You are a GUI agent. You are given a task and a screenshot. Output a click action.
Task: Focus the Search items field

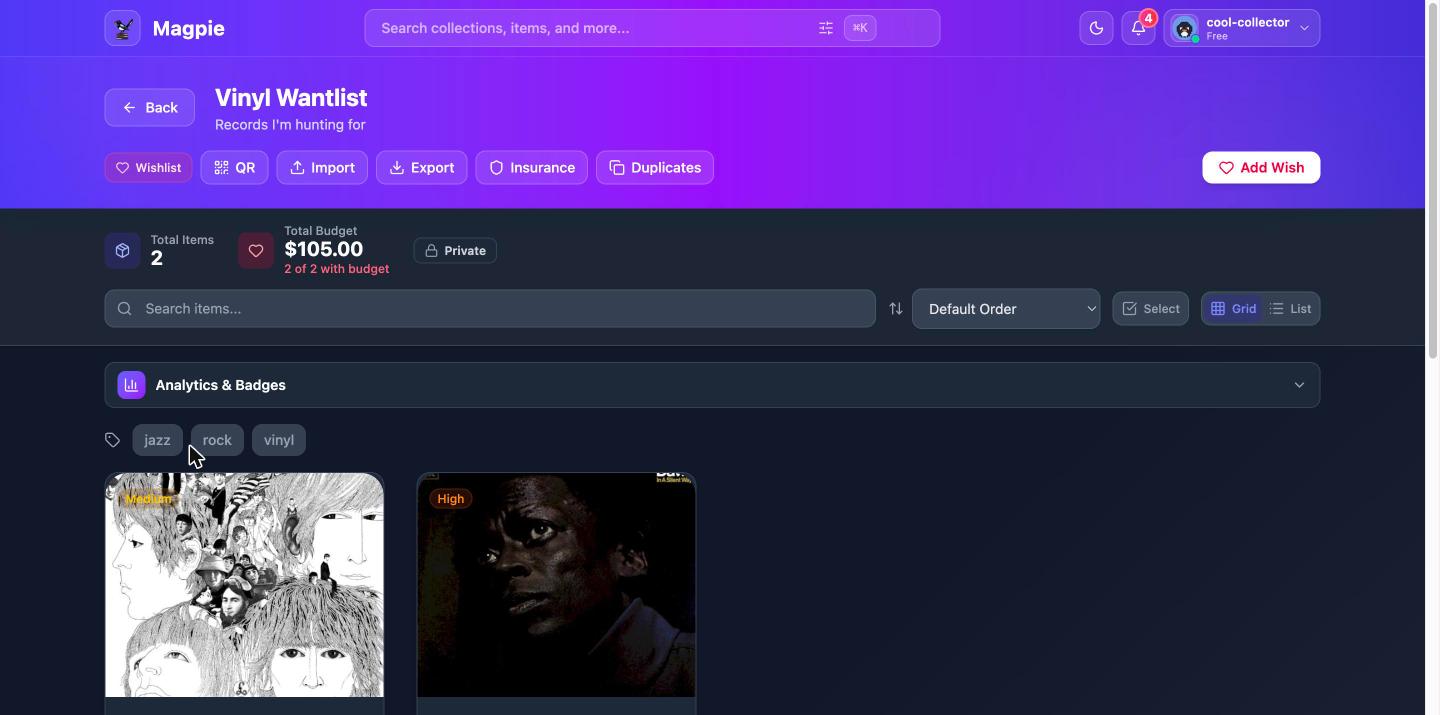pos(490,309)
